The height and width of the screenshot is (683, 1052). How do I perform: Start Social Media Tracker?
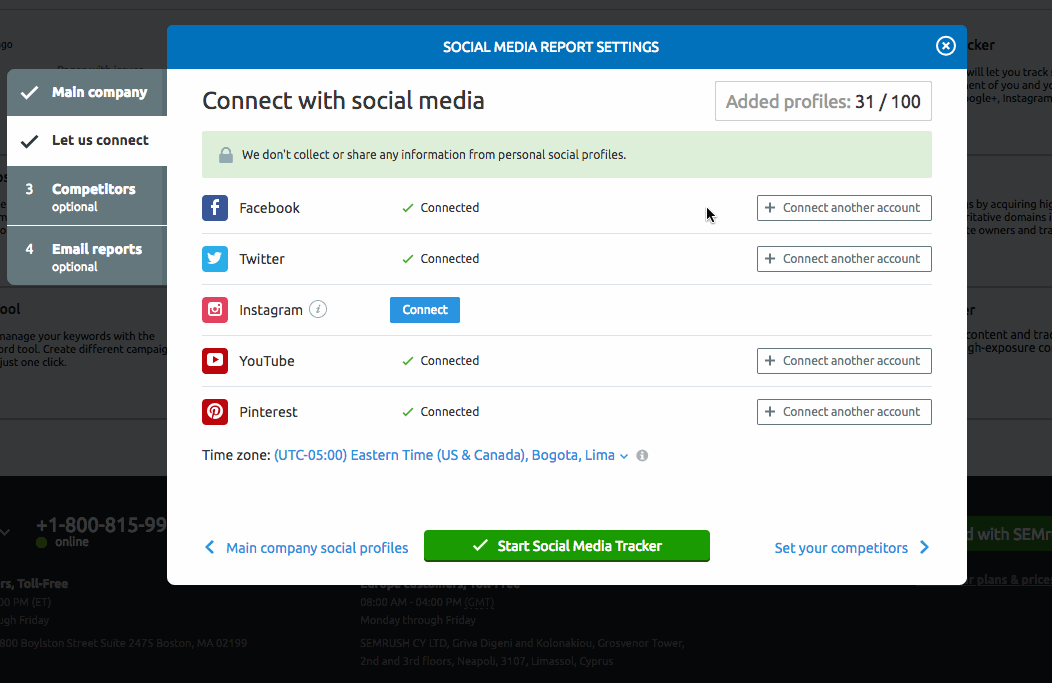(x=567, y=546)
